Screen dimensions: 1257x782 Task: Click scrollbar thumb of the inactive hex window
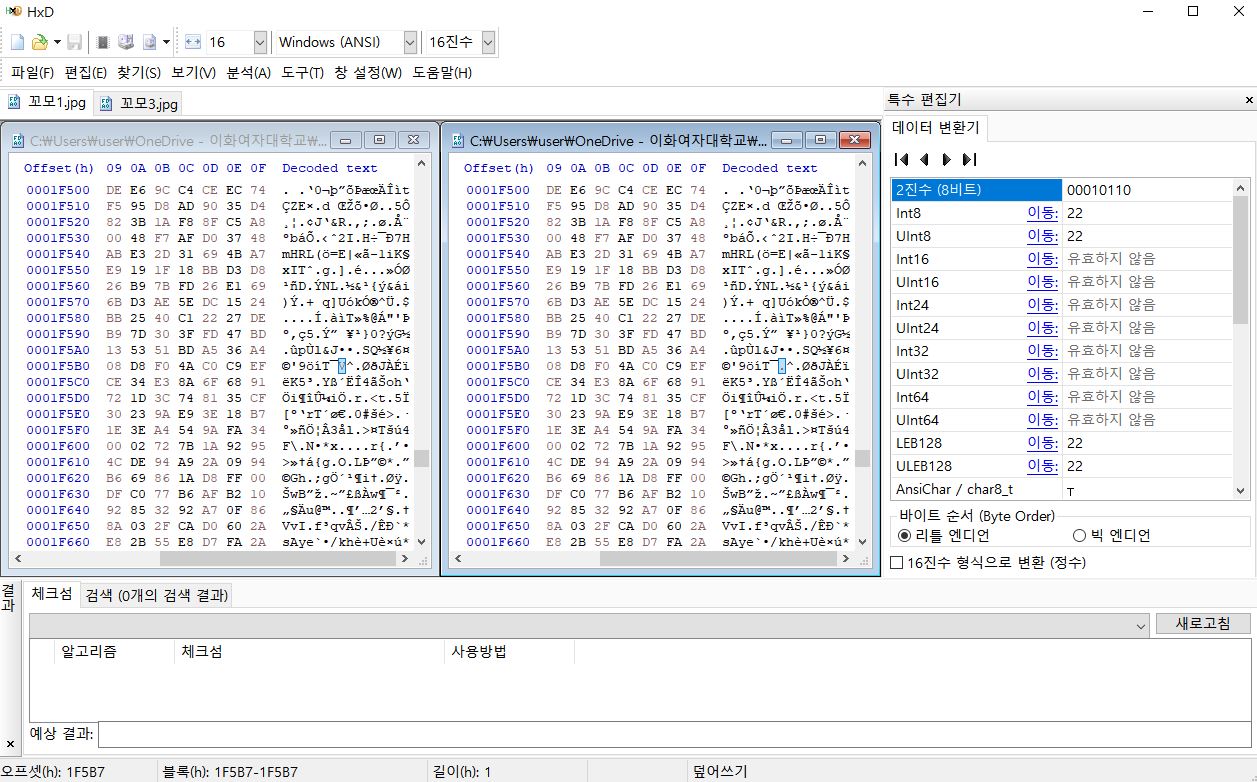click(x=422, y=459)
